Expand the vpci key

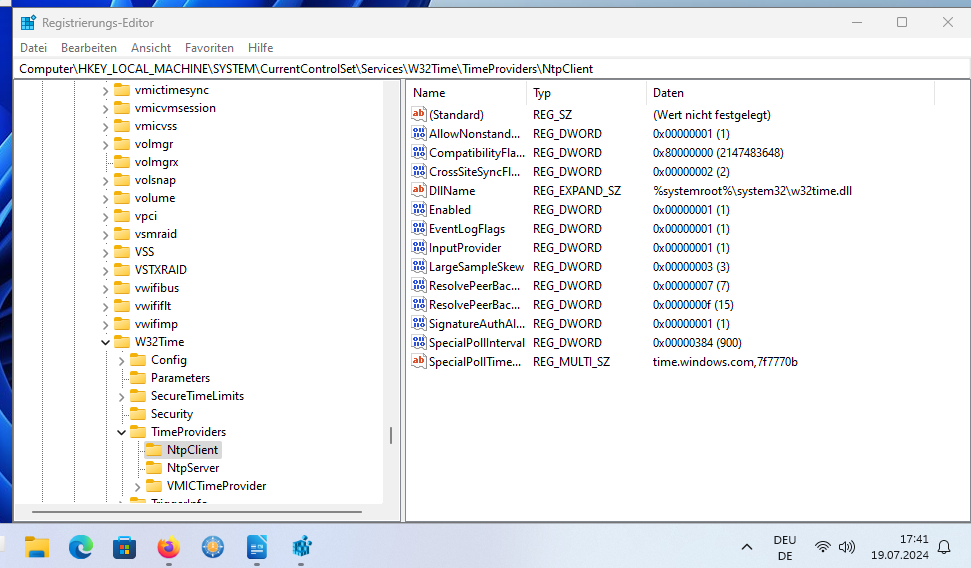105,216
